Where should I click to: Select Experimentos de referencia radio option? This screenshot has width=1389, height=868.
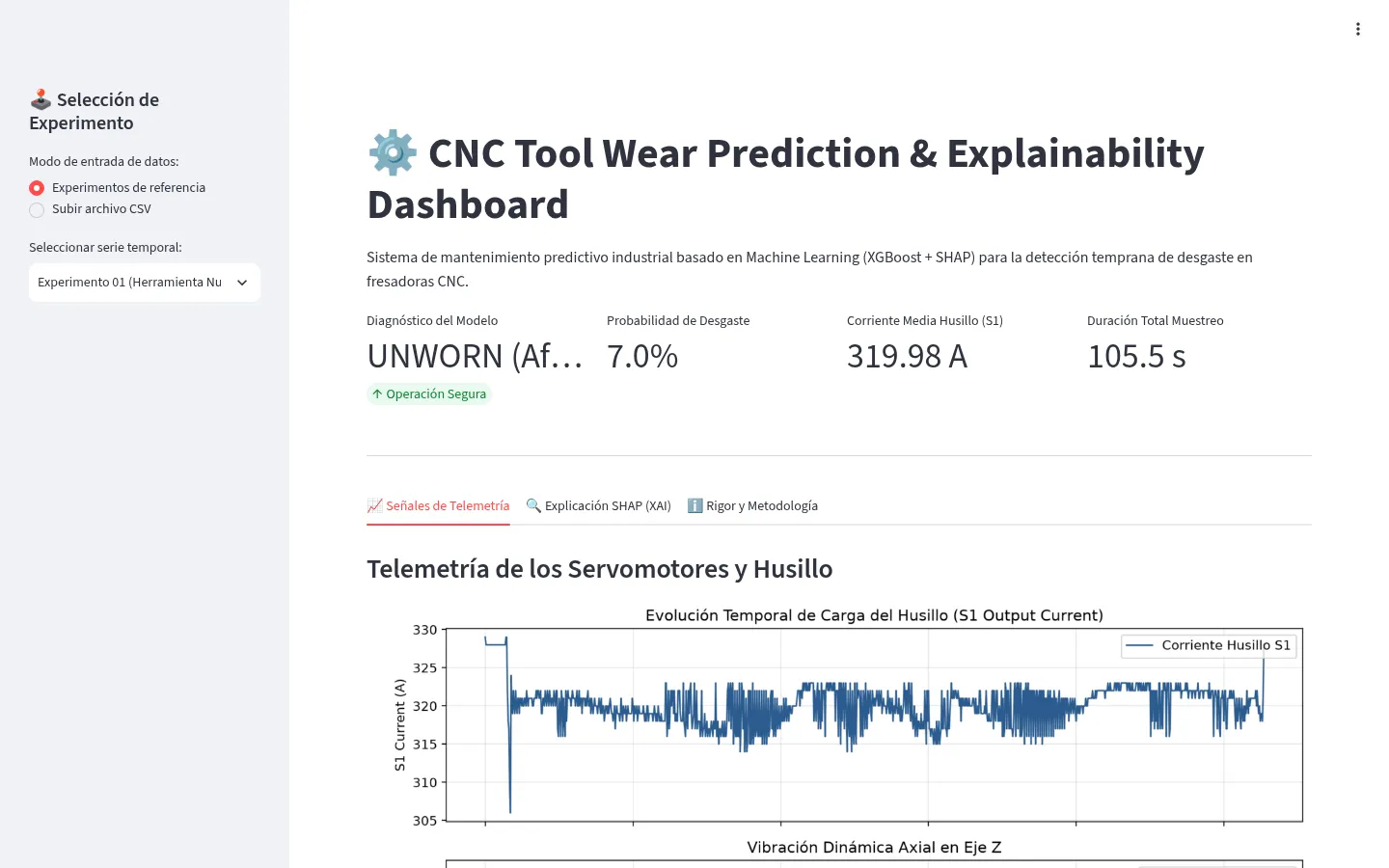tap(37, 188)
